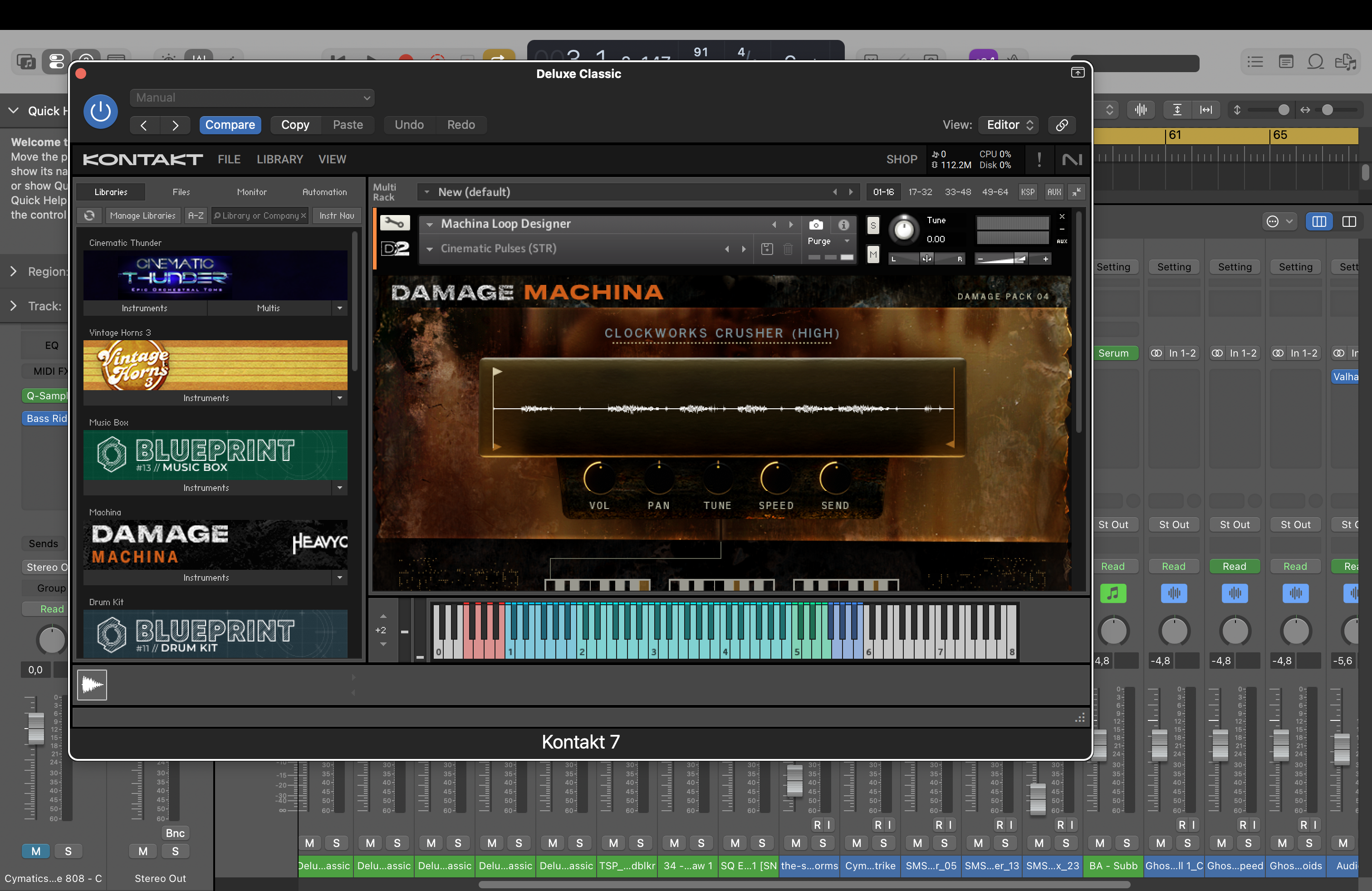Adjust the Kontakt instrument volume slider

tap(1014, 259)
